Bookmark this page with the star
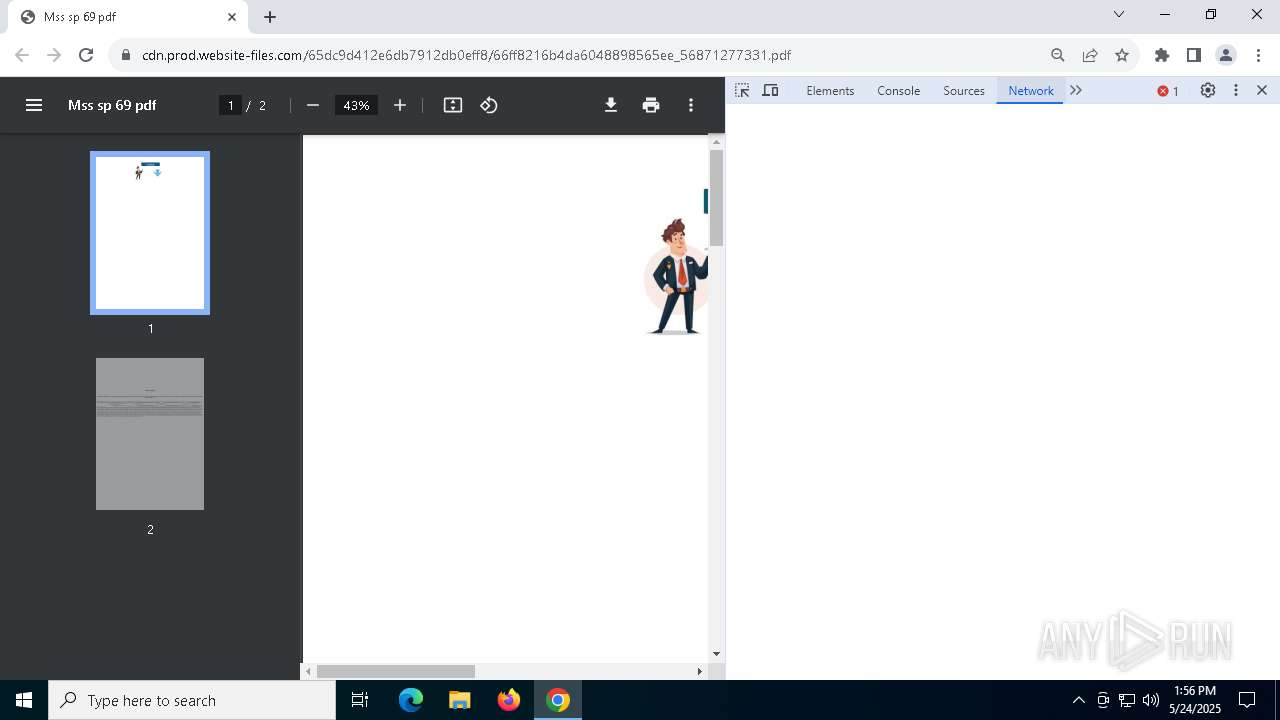This screenshot has height=720, width=1280. pos(1122,55)
